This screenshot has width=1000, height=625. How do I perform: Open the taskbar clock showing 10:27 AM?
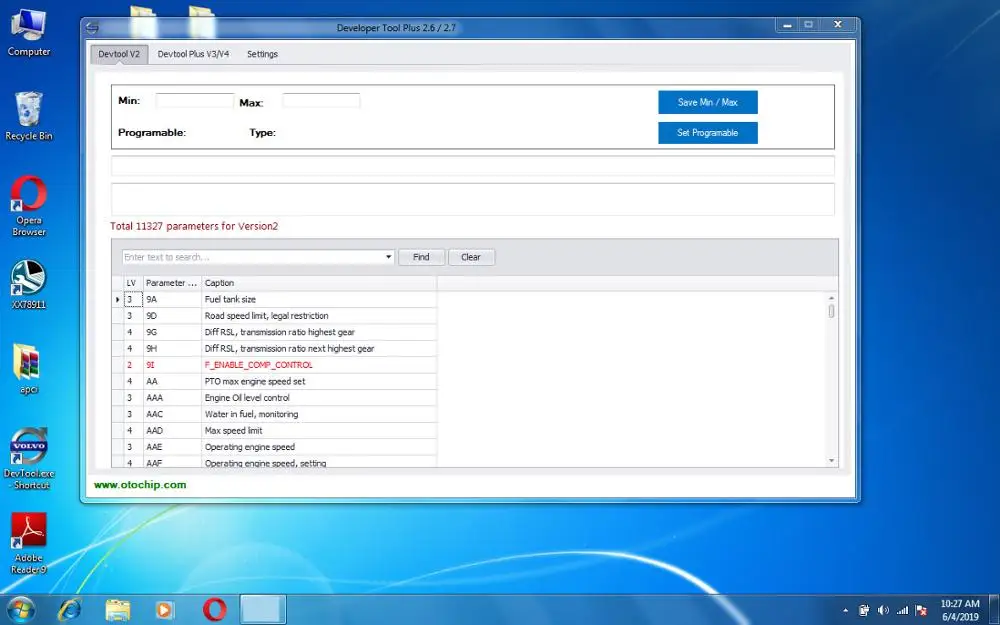click(960, 610)
